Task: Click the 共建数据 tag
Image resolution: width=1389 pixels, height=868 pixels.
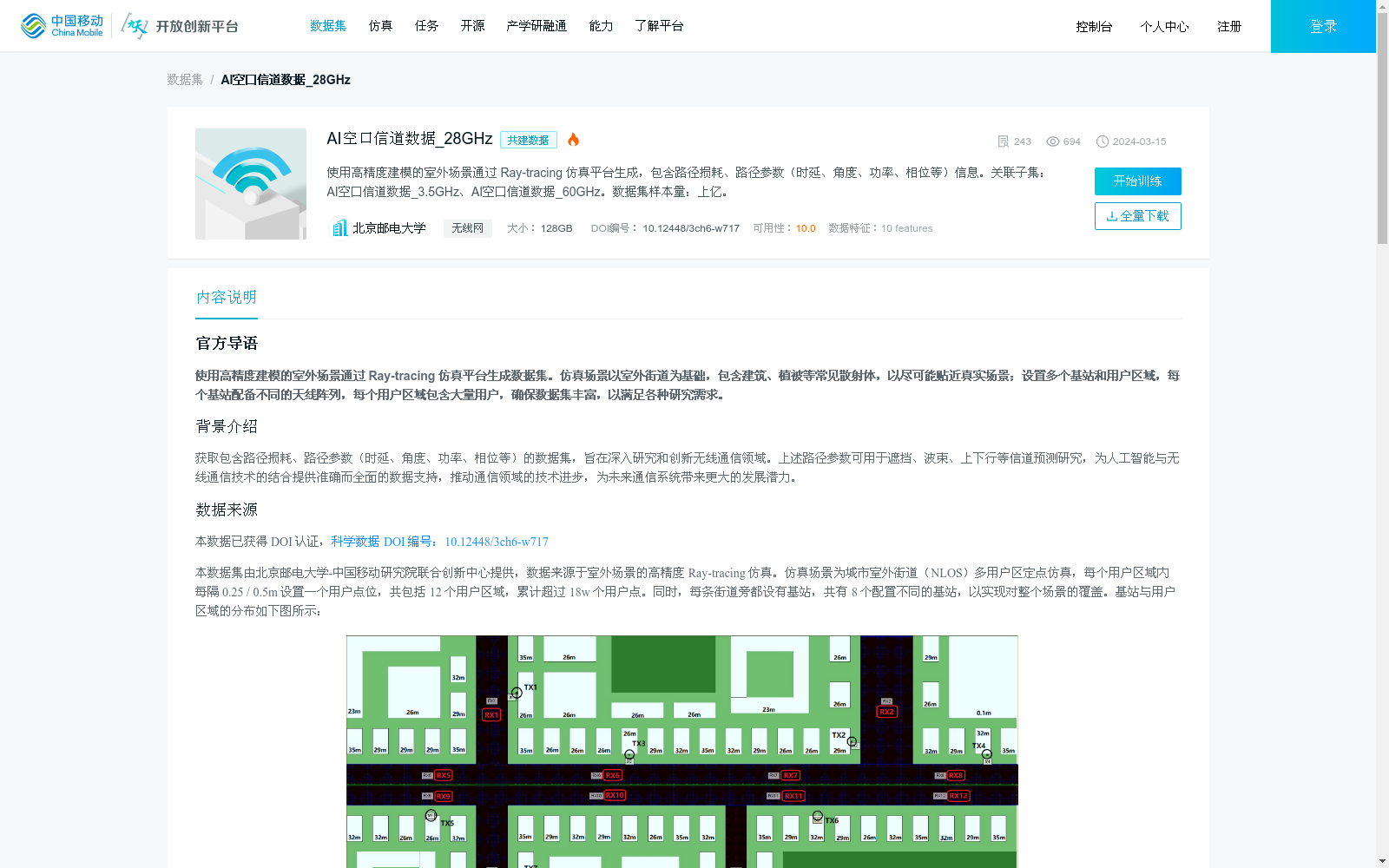Action: 528,141
